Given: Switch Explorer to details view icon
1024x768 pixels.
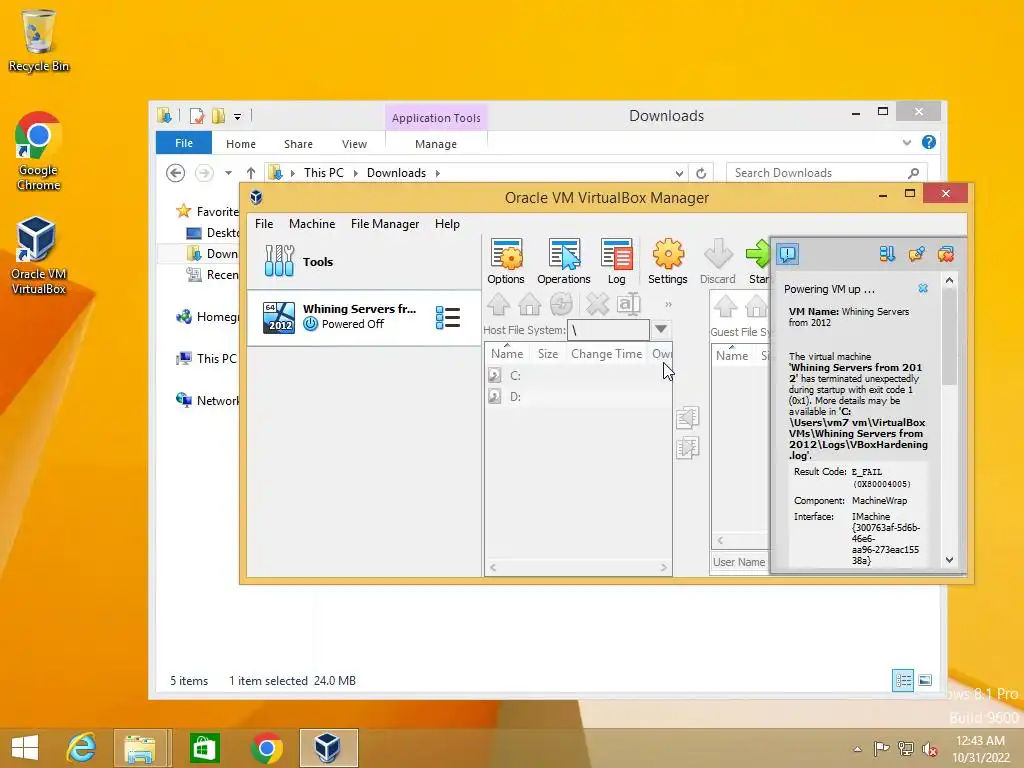Looking at the screenshot, I should point(903,680).
